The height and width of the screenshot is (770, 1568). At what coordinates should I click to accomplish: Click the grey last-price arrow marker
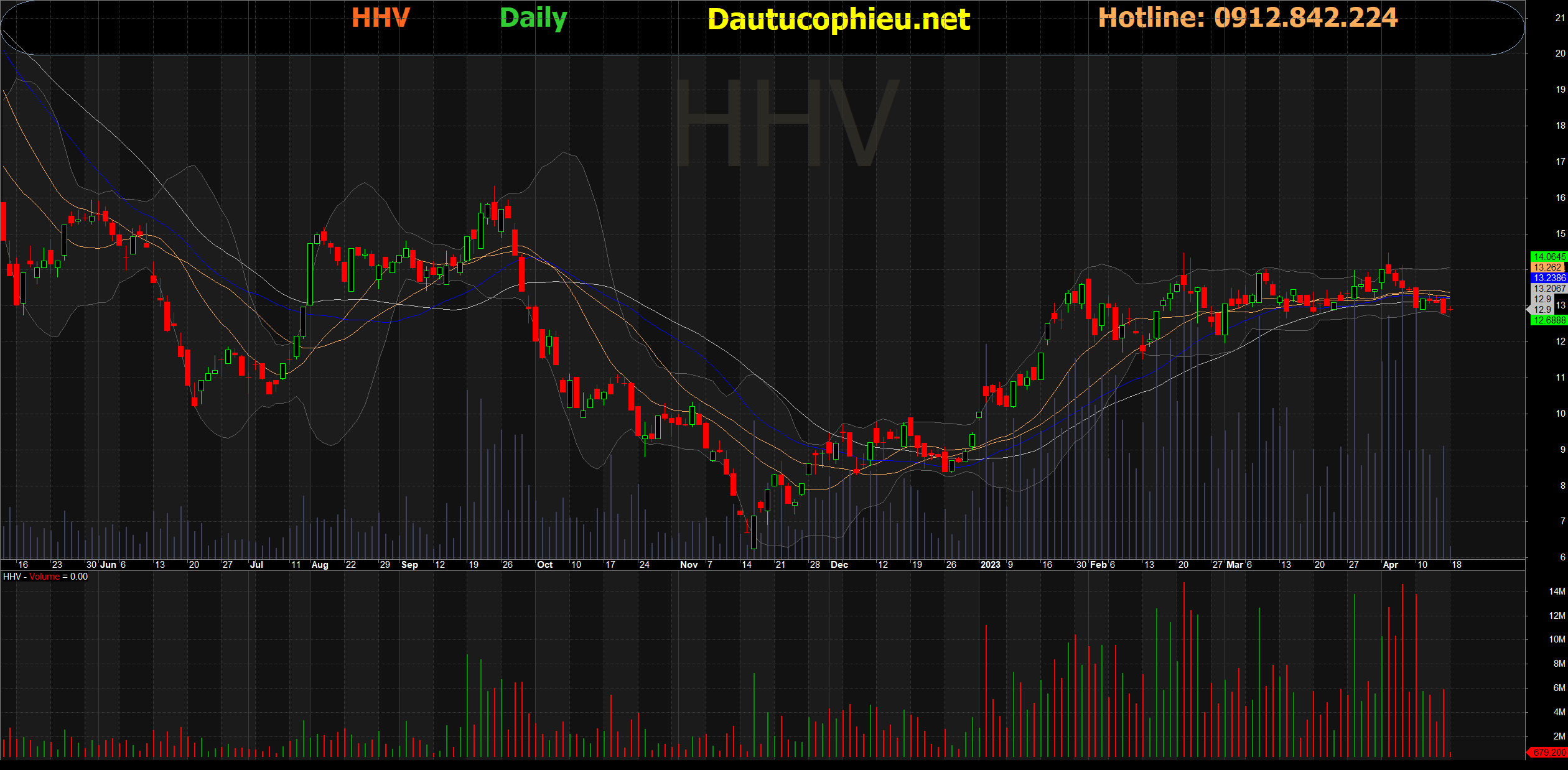(1529, 309)
